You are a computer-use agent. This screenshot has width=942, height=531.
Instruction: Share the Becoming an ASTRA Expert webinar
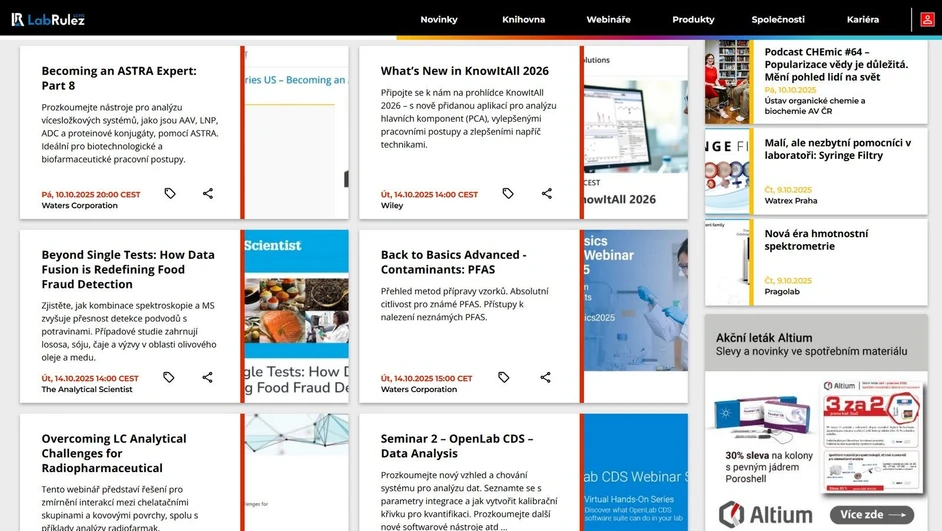point(208,193)
